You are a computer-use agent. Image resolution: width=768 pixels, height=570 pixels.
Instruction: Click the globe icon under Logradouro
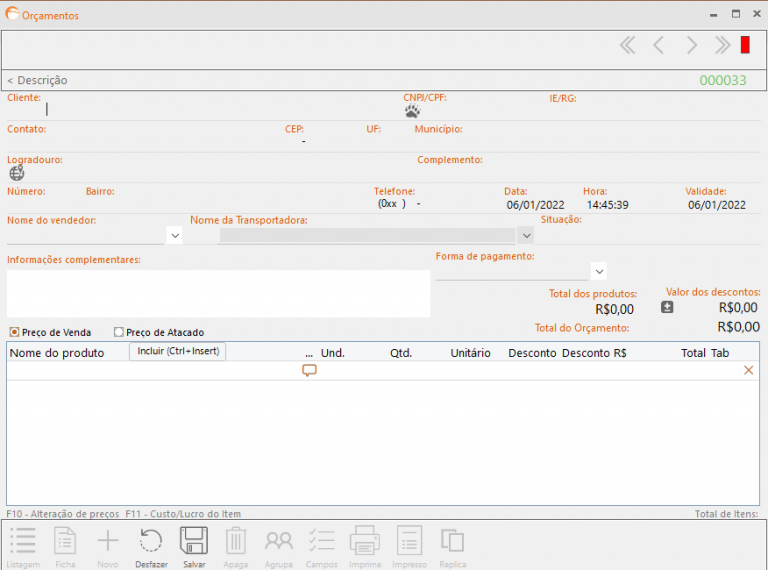pyautogui.click(x=17, y=173)
